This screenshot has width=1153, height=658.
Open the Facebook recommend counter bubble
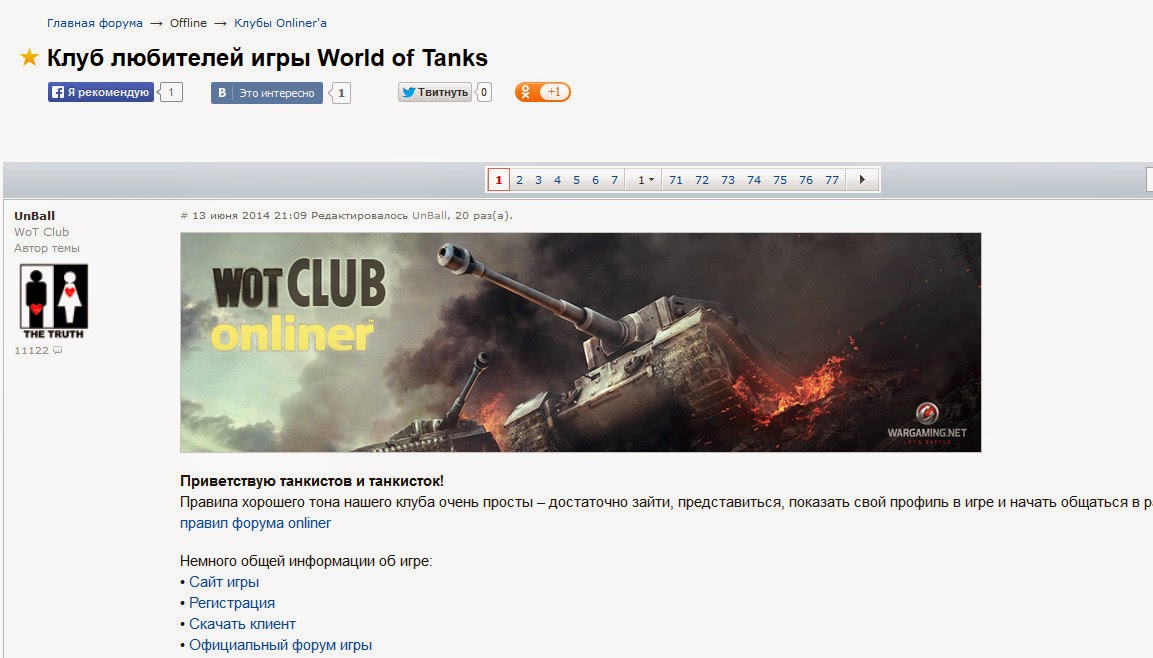pyautogui.click(x=171, y=92)
